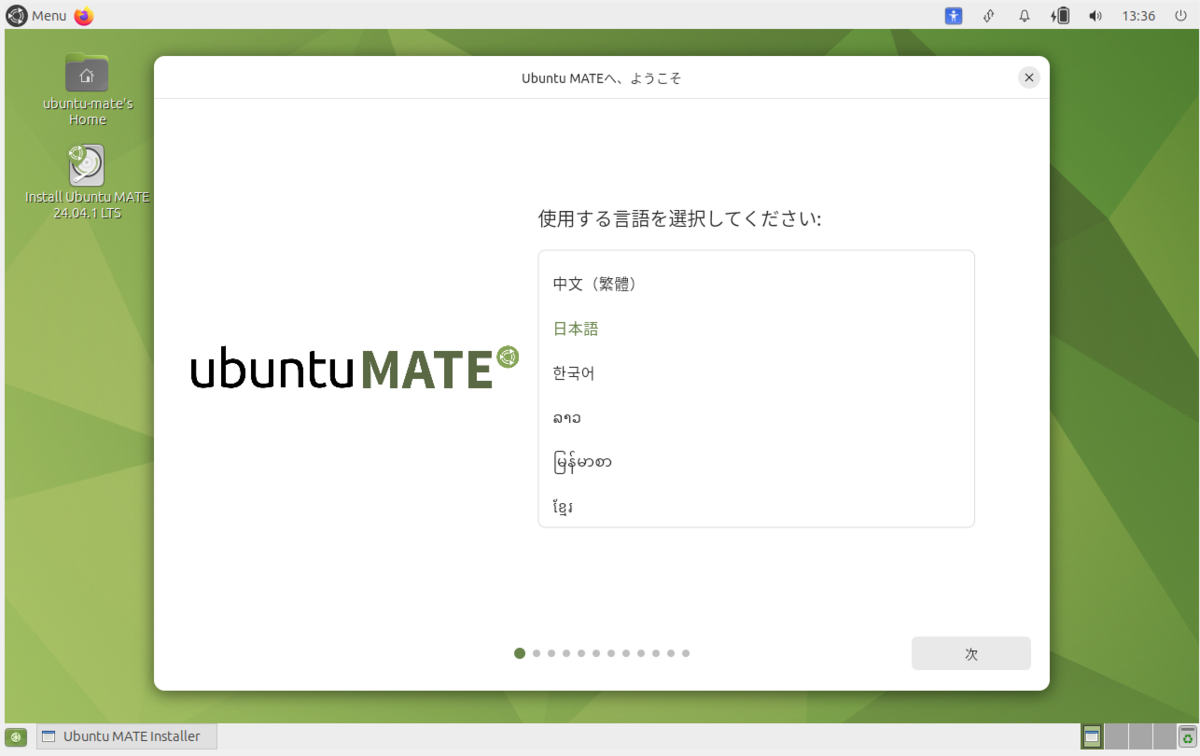Open the volume speaker indicator
This screenshot has width=1200, height=756.
[x=1095, y=16]
